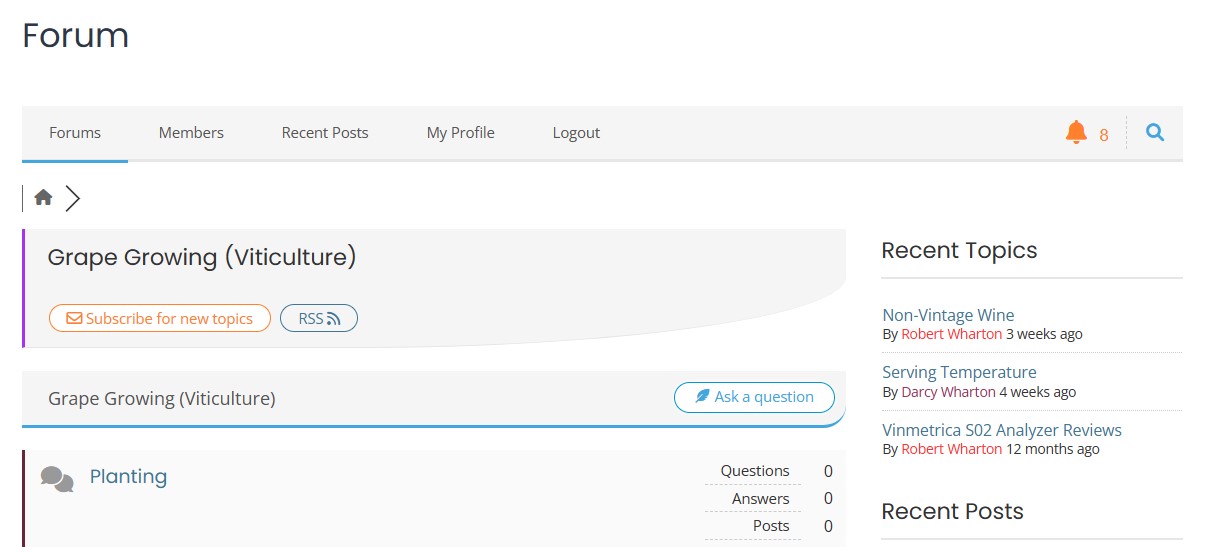View Darcy Wharton's profile
The width and height of the screenshot is (1226, 547).
[948, 392]
